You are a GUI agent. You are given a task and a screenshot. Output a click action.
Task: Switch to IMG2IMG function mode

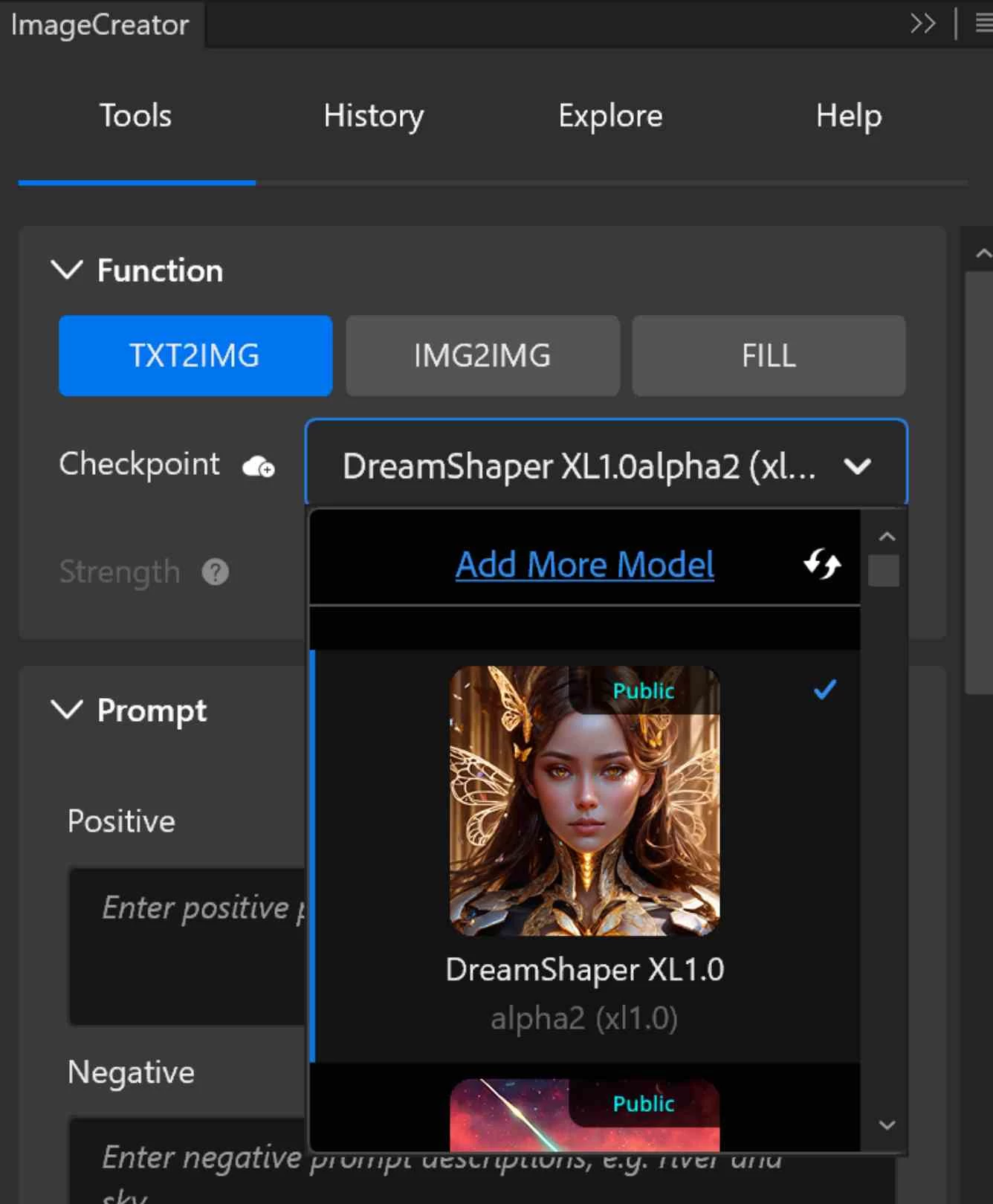[482, 356]
